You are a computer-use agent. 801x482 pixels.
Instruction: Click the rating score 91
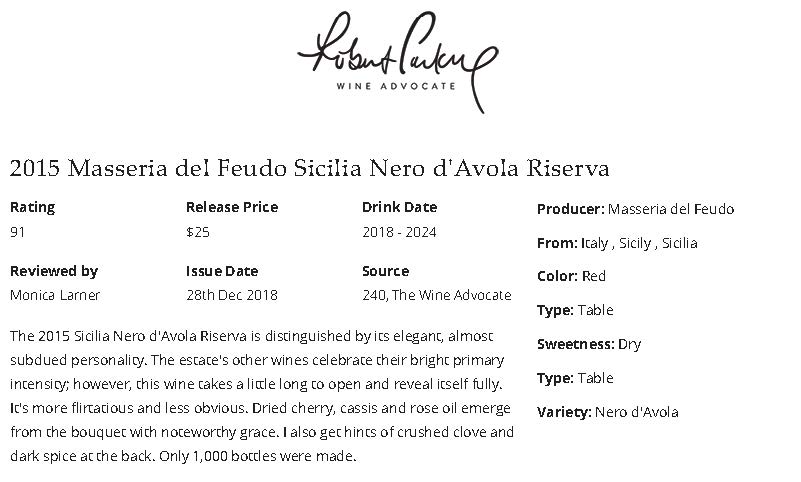[x=18, y=232]
